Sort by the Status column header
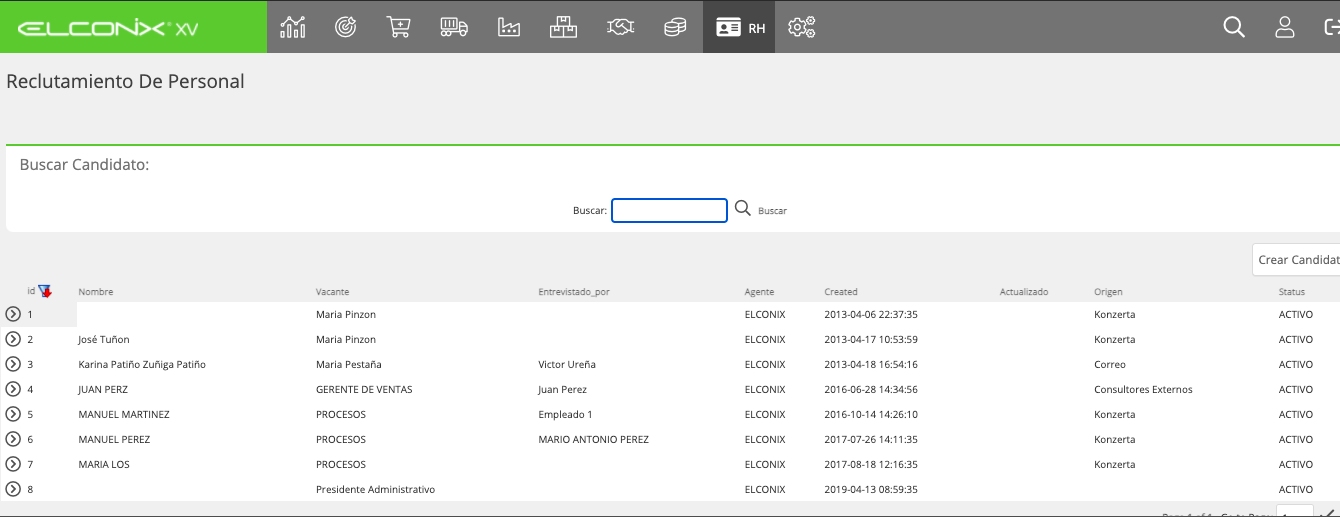The width and height of the screenshot is (1340, 517). [x=1292, y=292]
